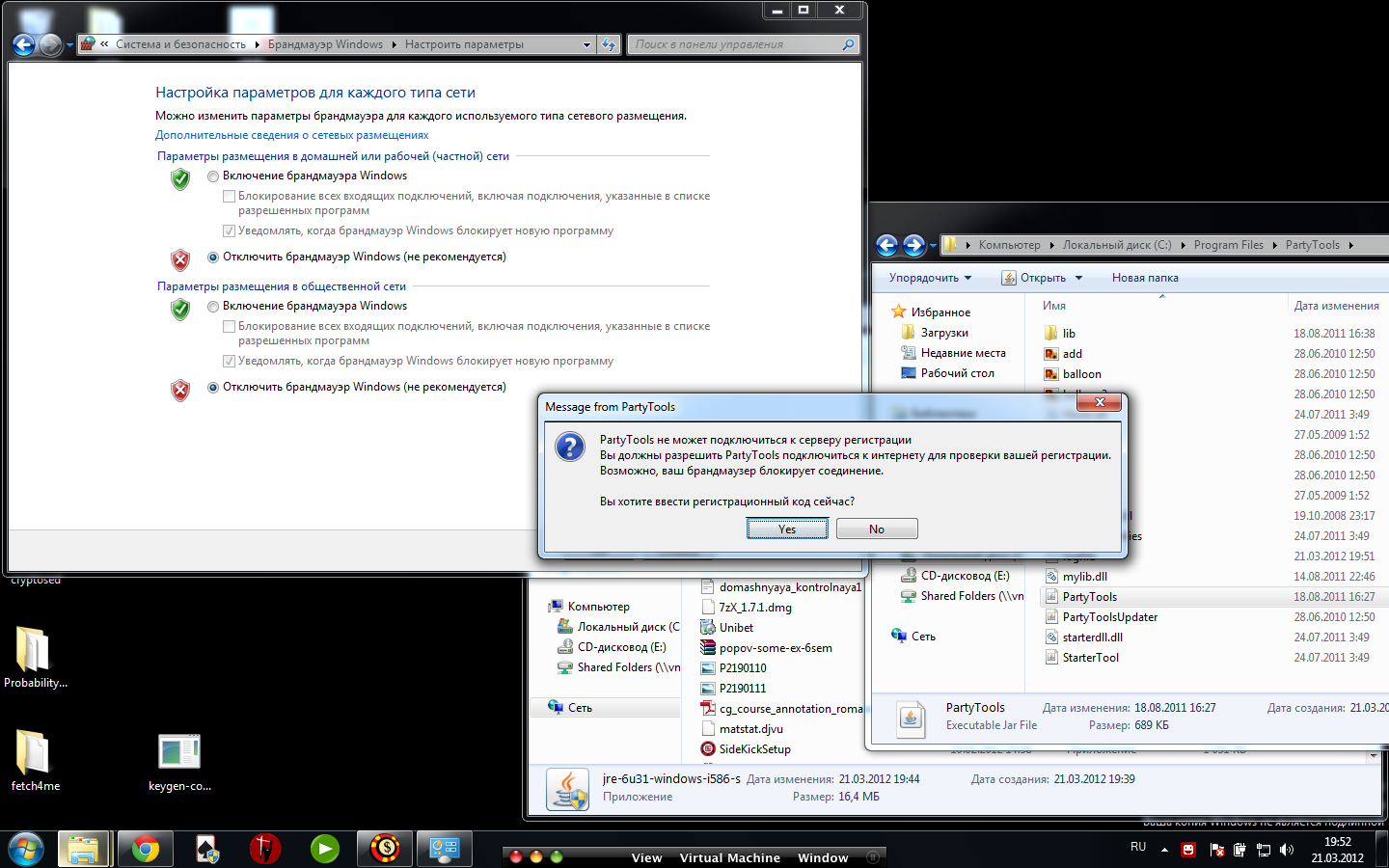Refresh the control panel address bar

(x=608, y=44)
